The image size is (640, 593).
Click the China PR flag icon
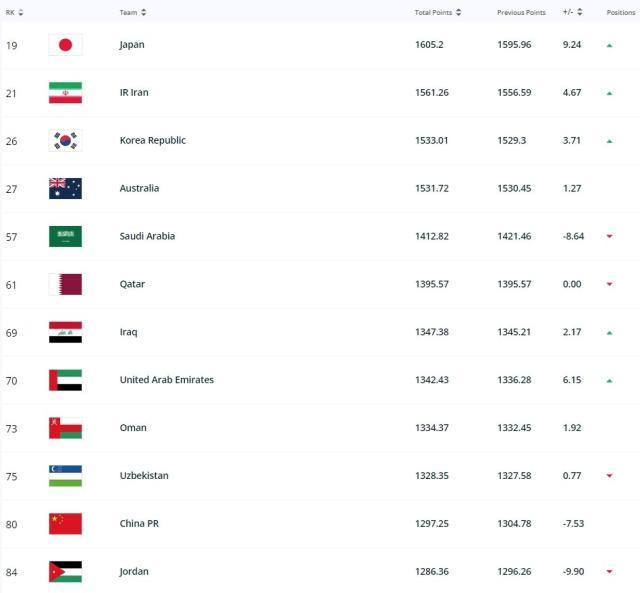tap(65, 524)
